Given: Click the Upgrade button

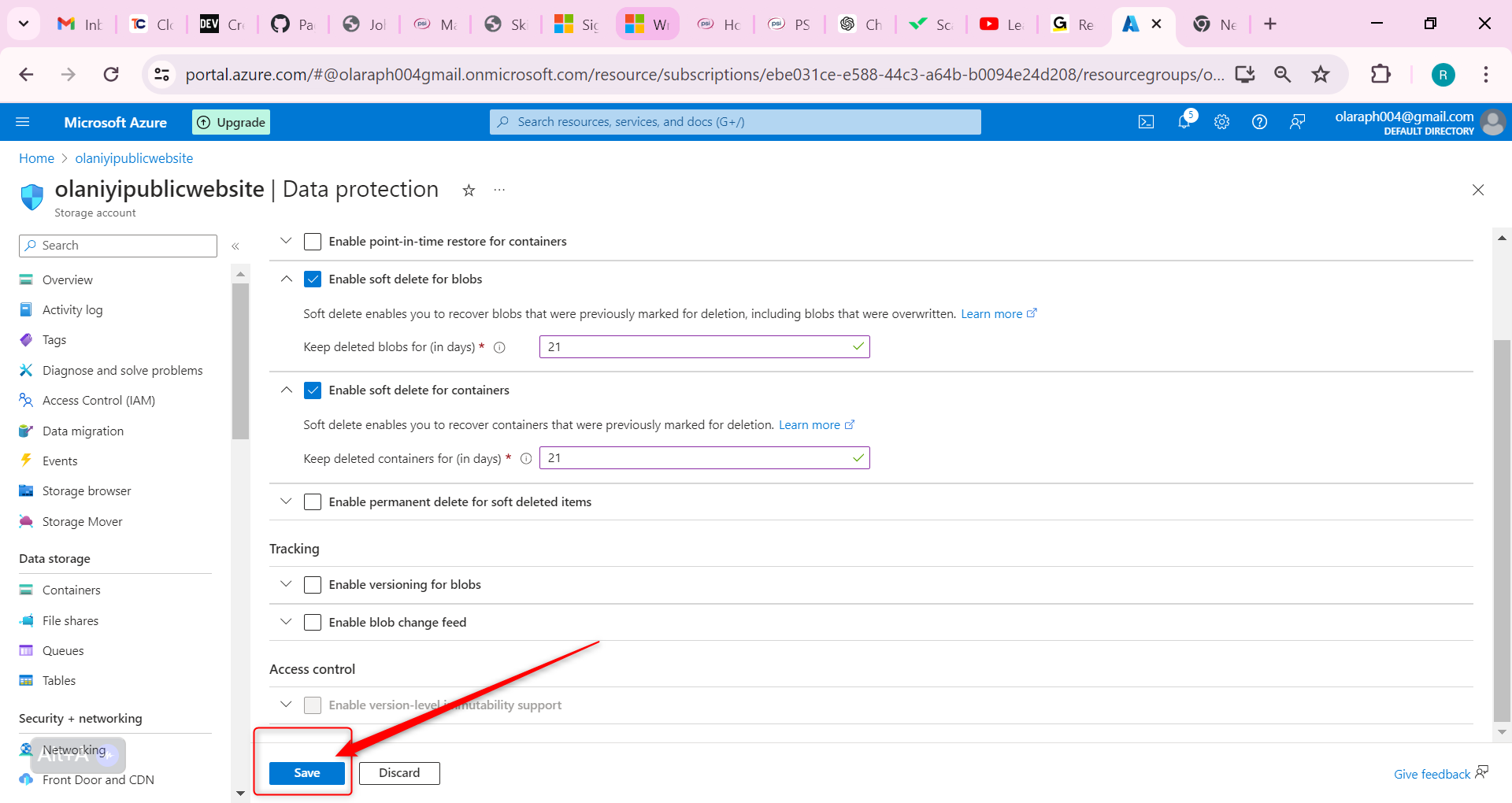Looking at the screenshot, I should coord(232,122).
